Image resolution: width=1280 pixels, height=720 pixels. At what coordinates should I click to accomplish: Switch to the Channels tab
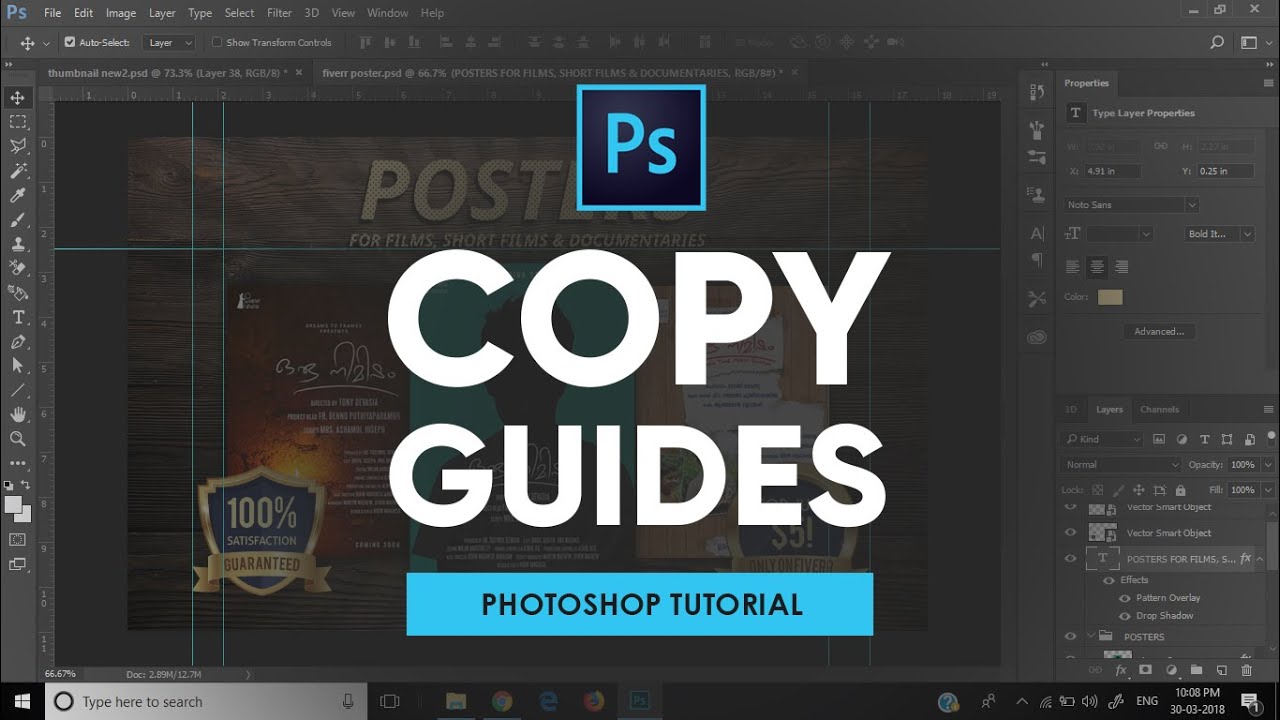[x=1159, y=409]
